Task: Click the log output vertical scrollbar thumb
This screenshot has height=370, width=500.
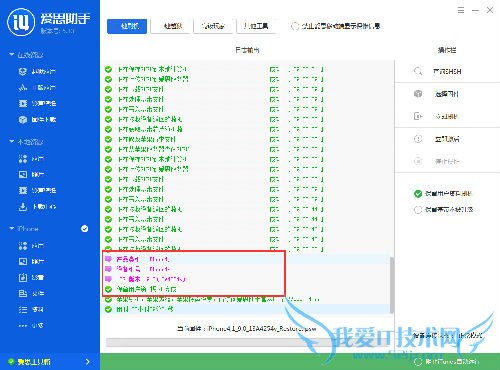Action: [x=392, y=284]
